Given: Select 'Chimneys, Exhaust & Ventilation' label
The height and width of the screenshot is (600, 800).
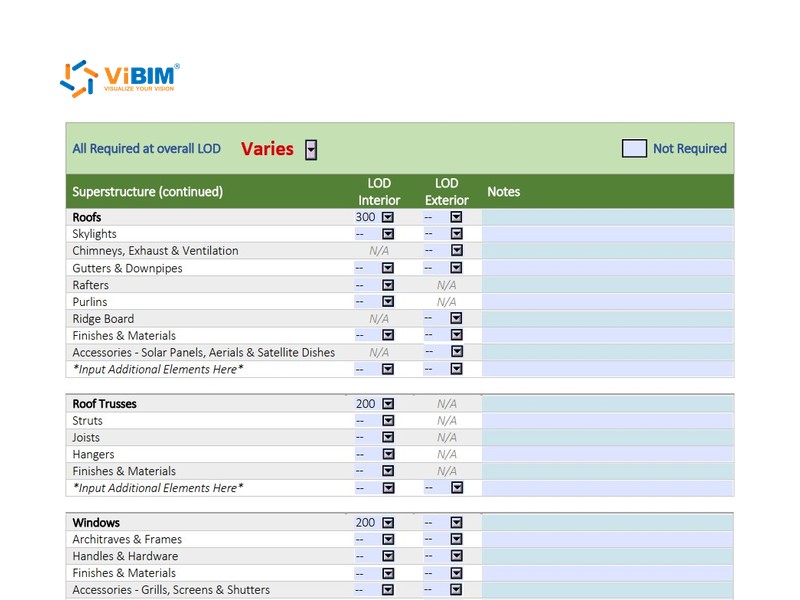Looking at the screenshot, I should (155, 251).
